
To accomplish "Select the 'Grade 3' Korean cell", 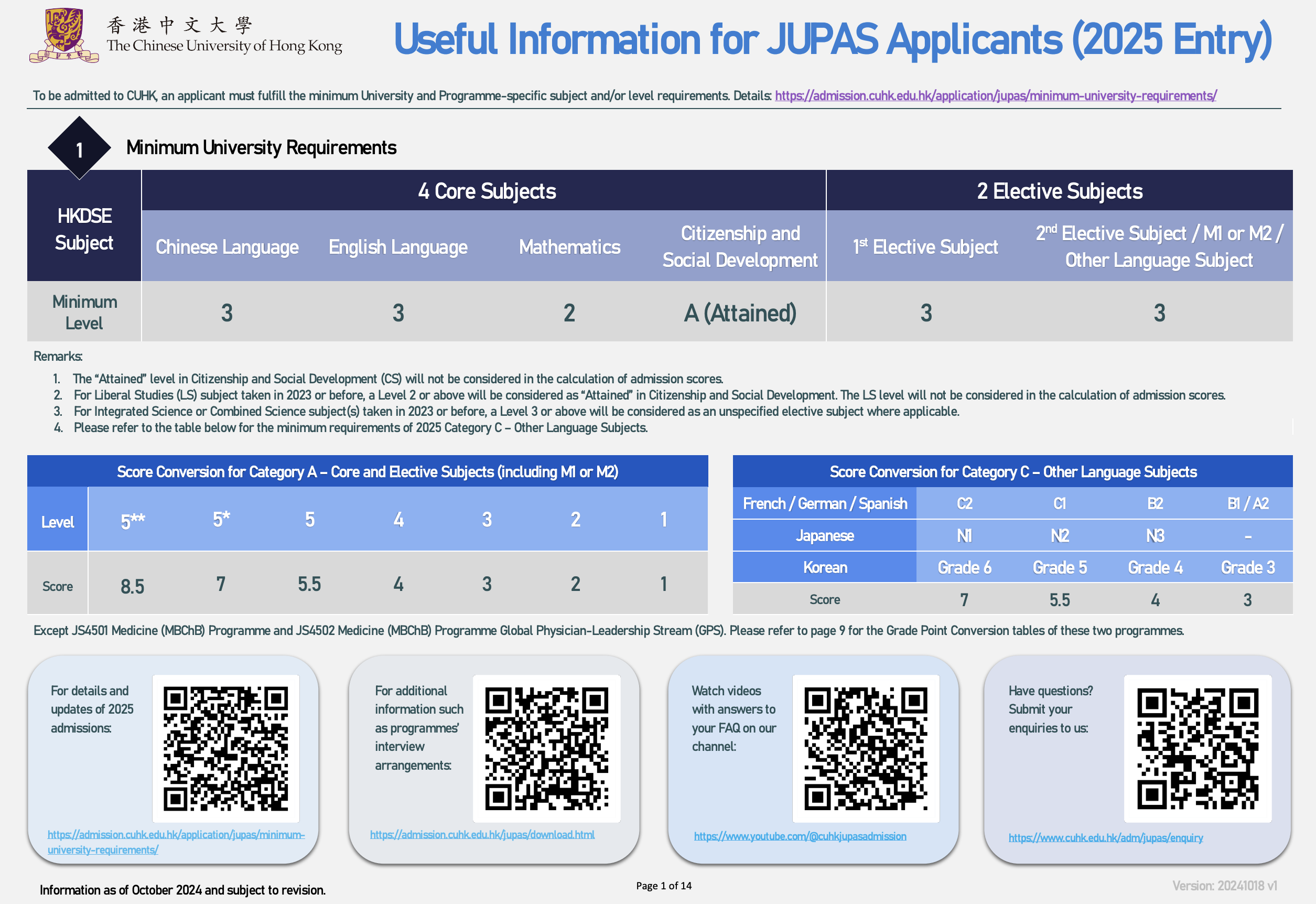I will point(1247,567).
